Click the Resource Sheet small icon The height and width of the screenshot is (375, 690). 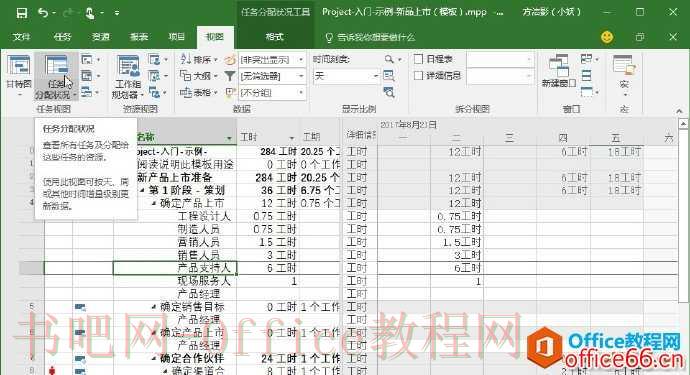154,76
